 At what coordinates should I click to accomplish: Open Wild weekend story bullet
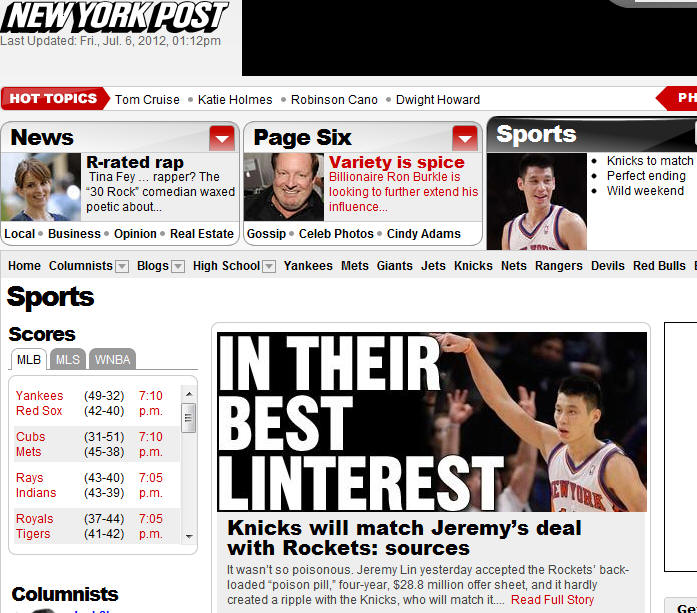pyautogui.click(x=645, y=191)
